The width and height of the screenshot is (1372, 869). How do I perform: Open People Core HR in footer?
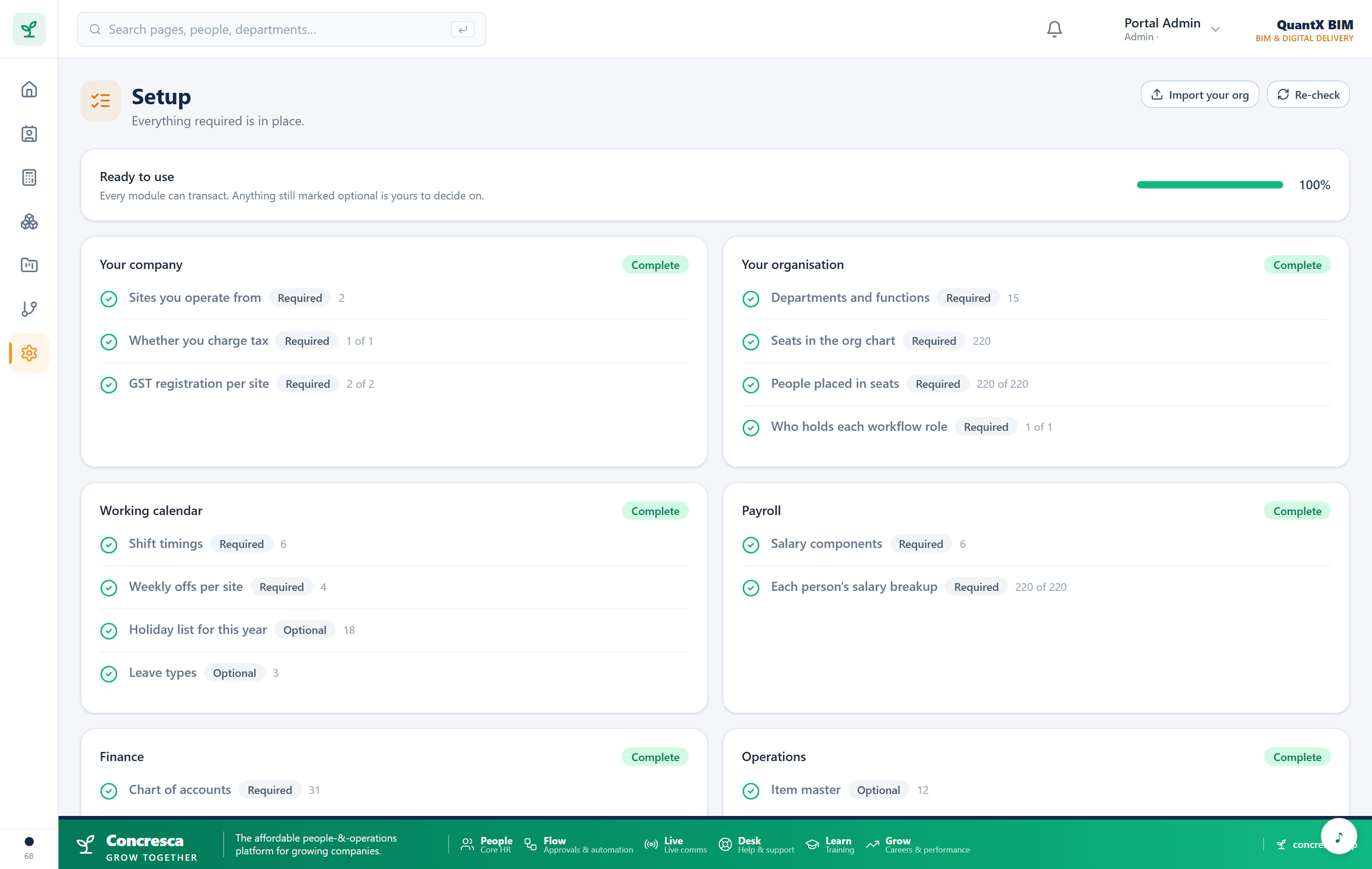[487, 844]
